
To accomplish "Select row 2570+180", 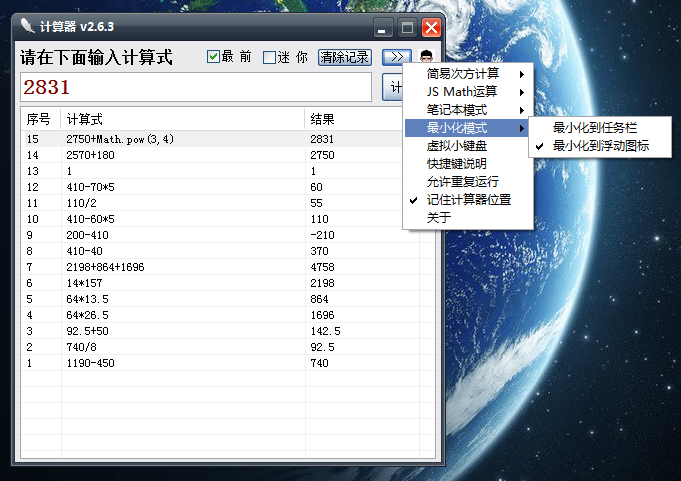I will (228, 155).
